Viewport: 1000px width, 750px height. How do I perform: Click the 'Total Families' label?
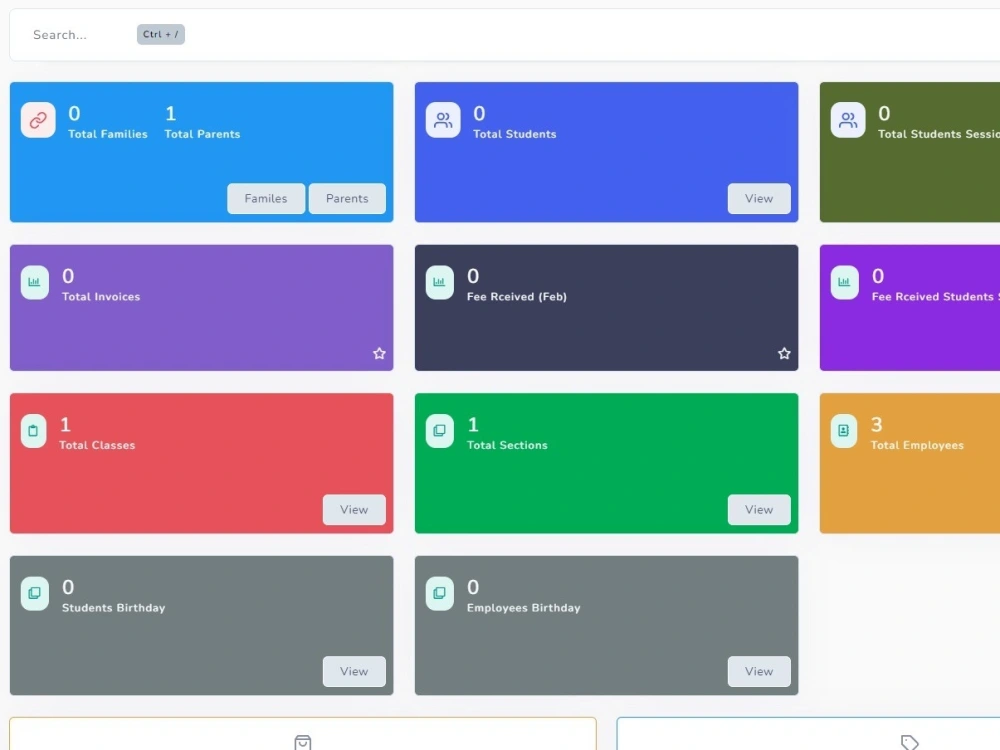click(108, 134)
